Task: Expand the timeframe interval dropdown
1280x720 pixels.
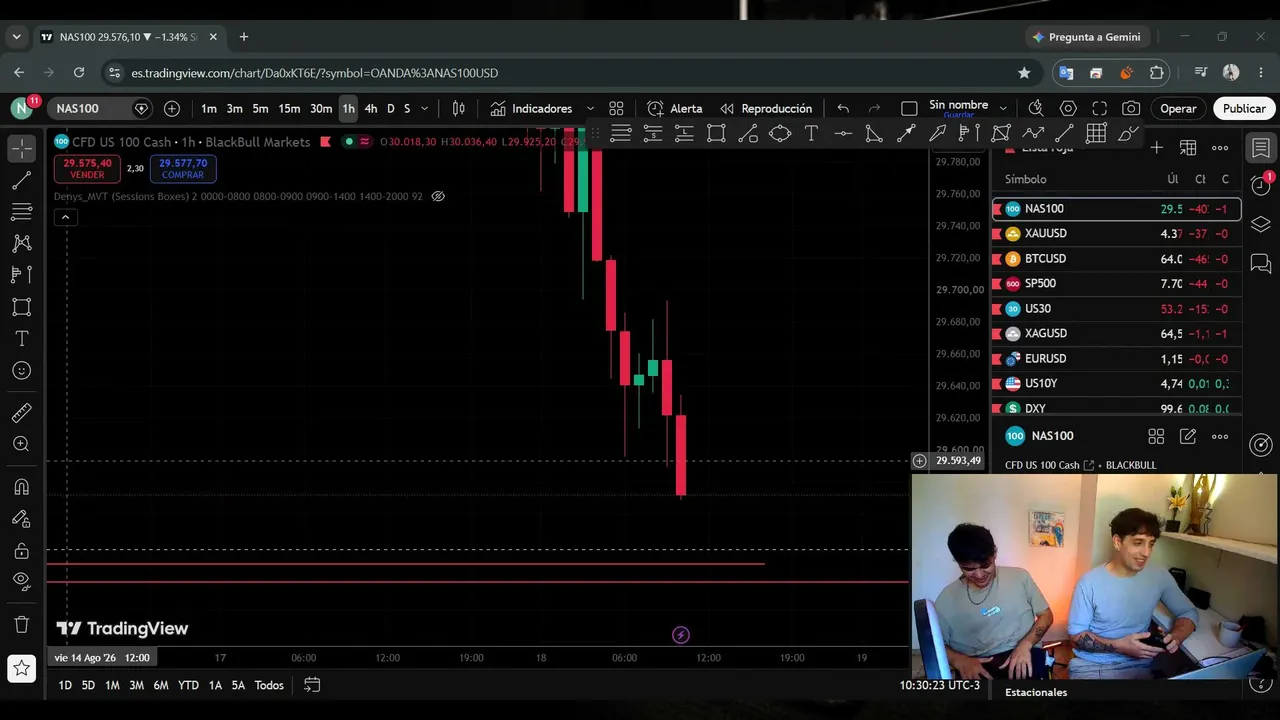Action: (425, 108)
